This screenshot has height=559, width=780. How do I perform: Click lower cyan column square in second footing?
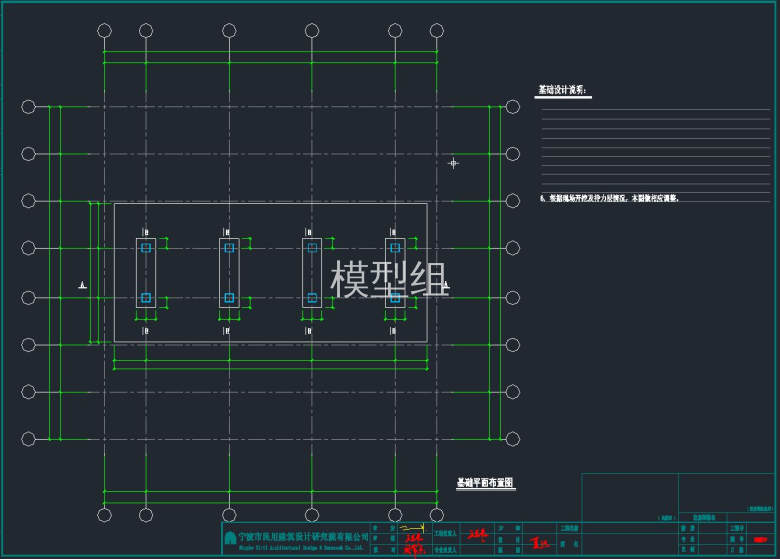[229, 297]
